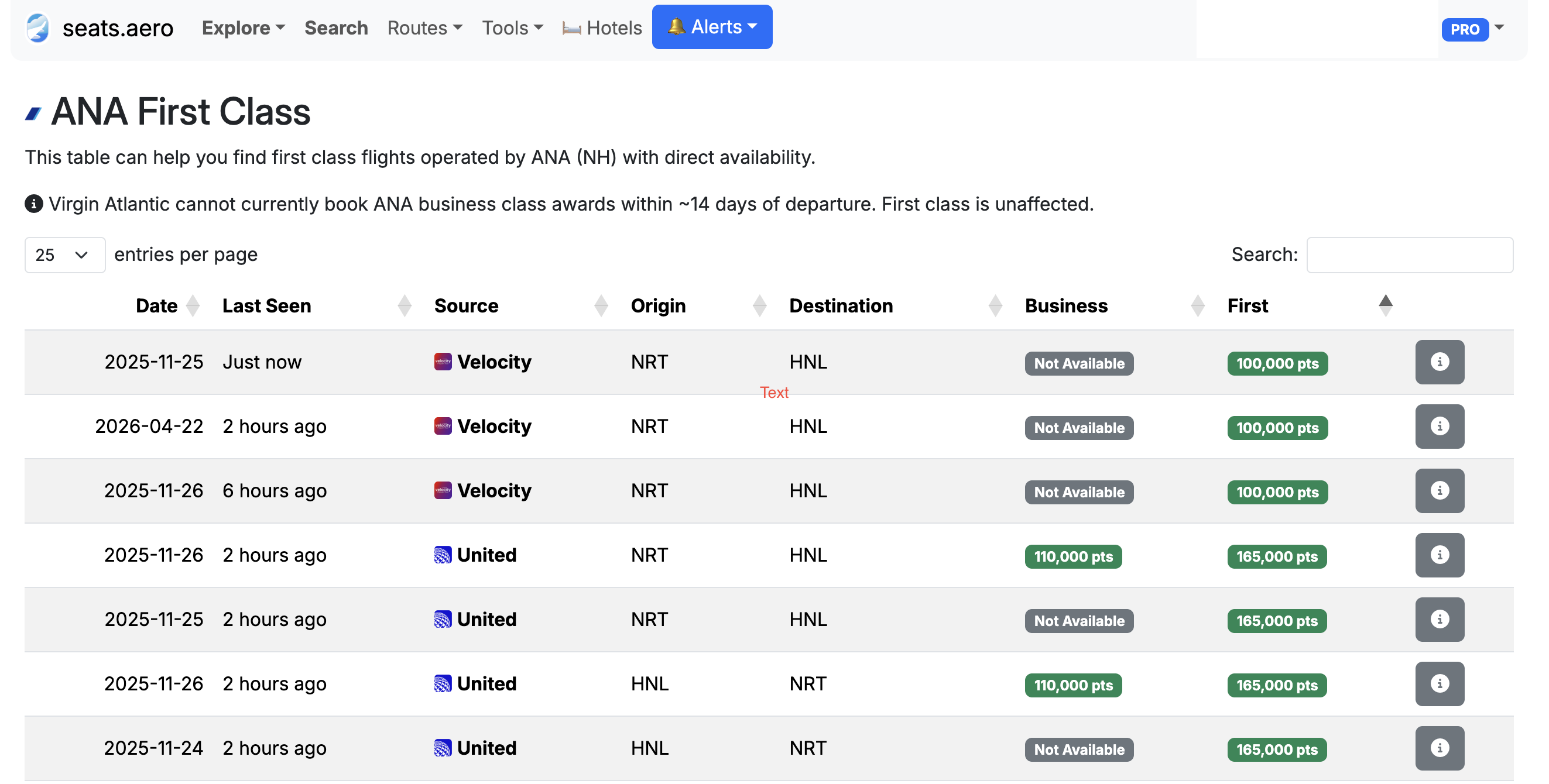Open Velocity source link for 2025-11-25

(x=494, y=362)
